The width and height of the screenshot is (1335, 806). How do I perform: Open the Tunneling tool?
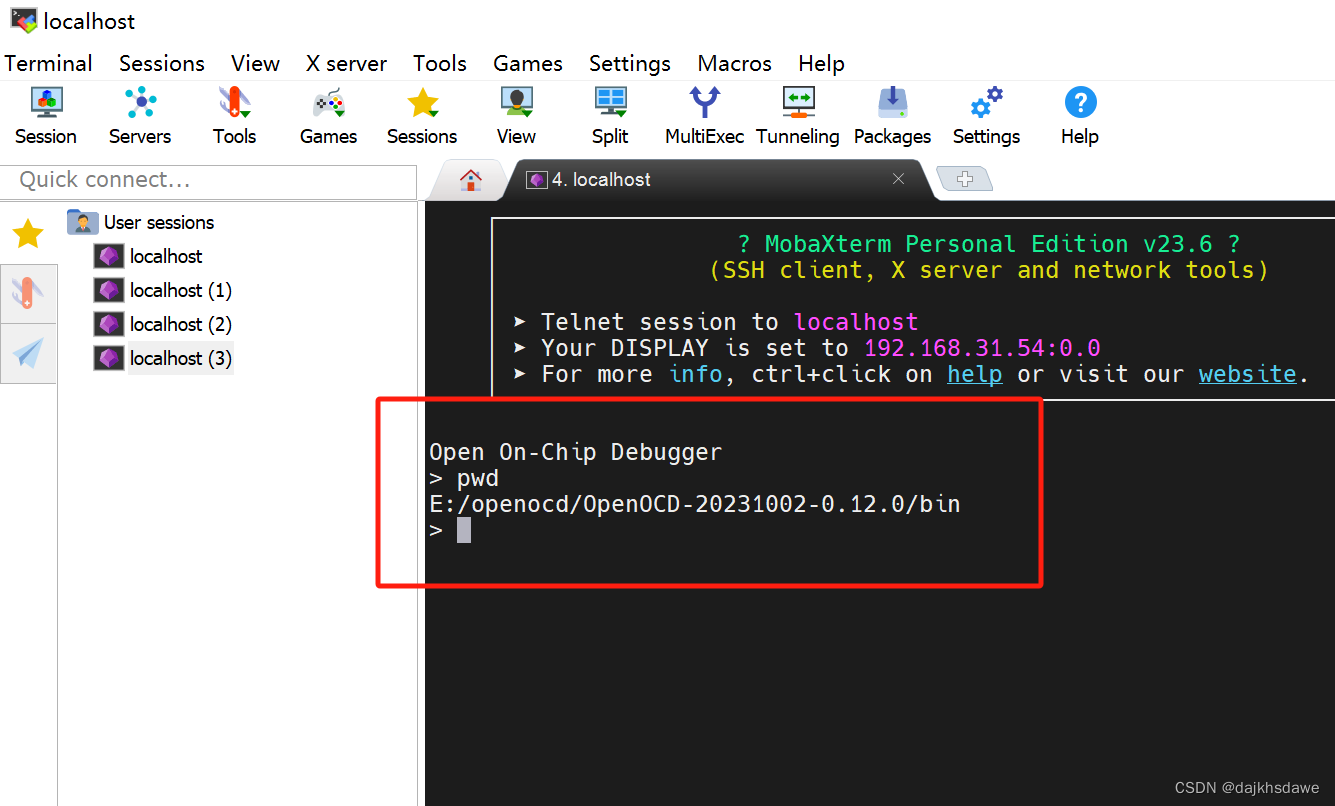pyautogui.click(x=797, y=115)
